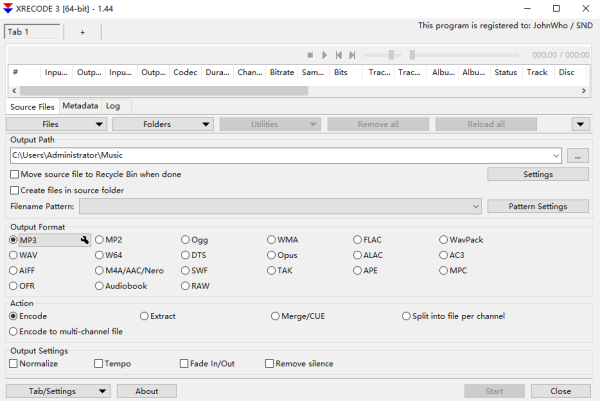Screen dimensions: 600x401
Task: Check Move source file to Recycle Bin
Action: pyautogui.click(x=96, y=174)
